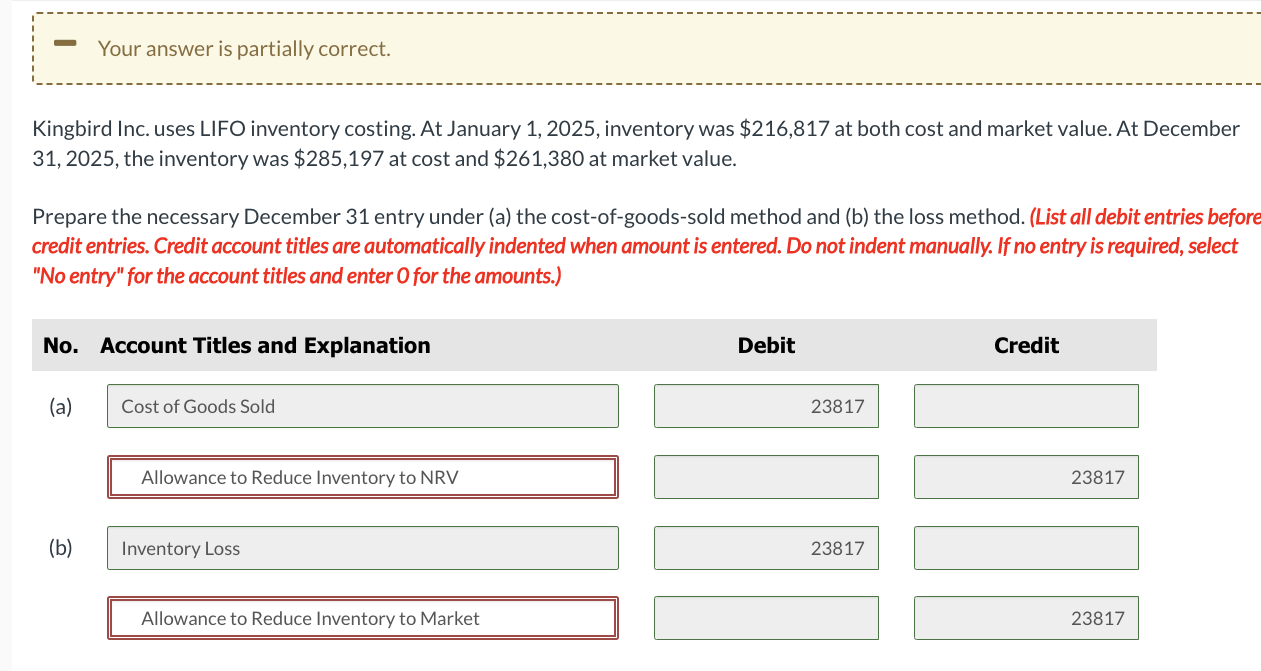Click the debit amount for Inventory Loss

click(766, 548)
